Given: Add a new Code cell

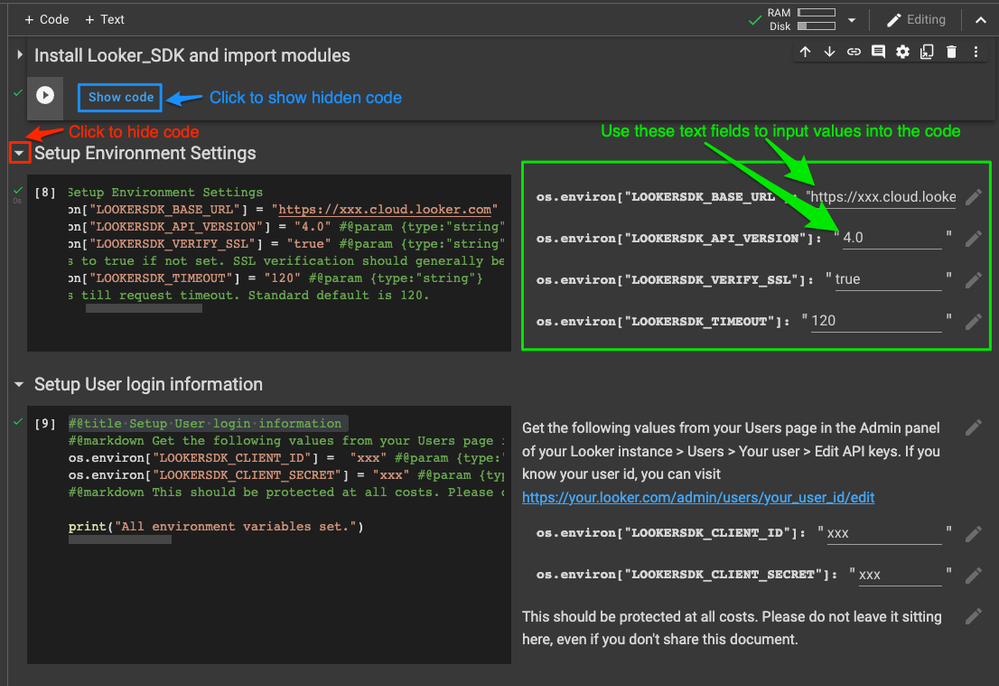Looking at the screenshot, I should pyautogui.click(x=47, y=19).
